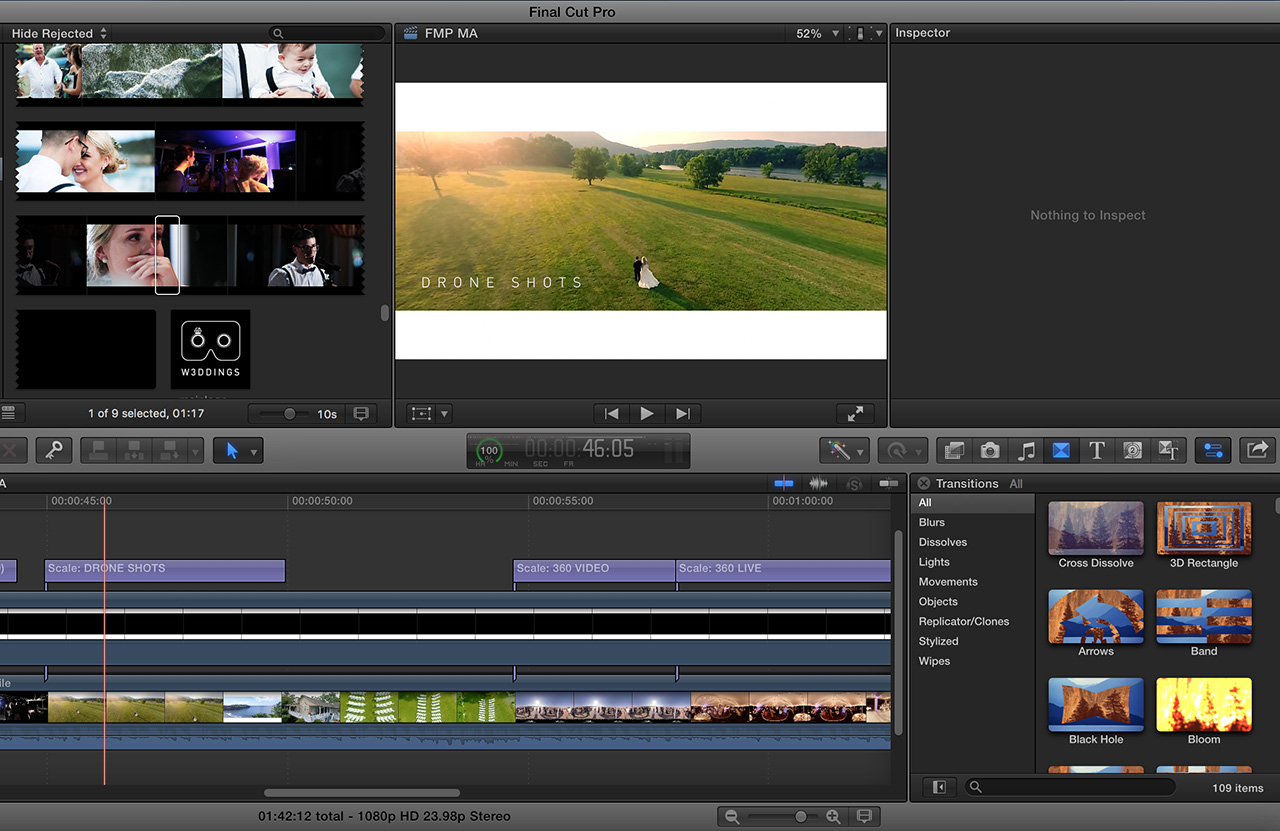Select the Wipes transition category
Viewport: 1280px width, 831px height.
934,661
